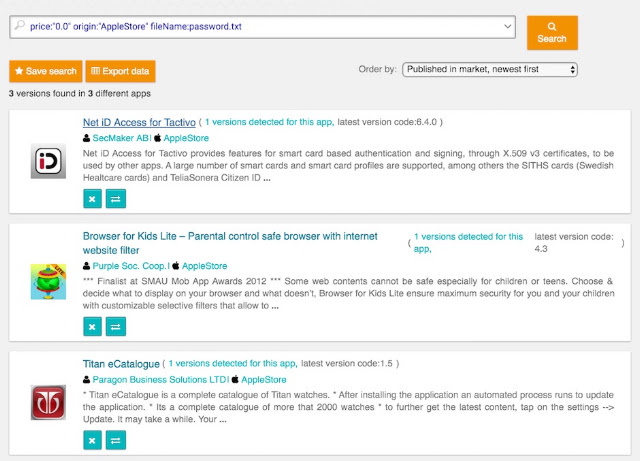The width and height of the screenshot is (640, 461).
Task: Click the magnifier icon in search field
Action: coord(19,25)
